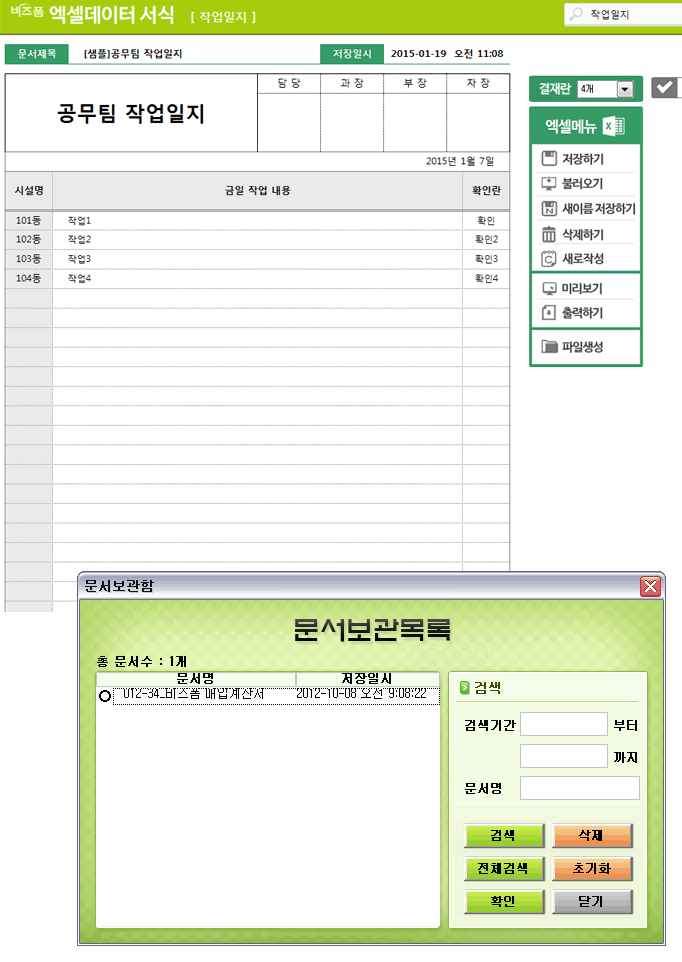Click the 문서명 column header
682x962 pixels.
196,679
